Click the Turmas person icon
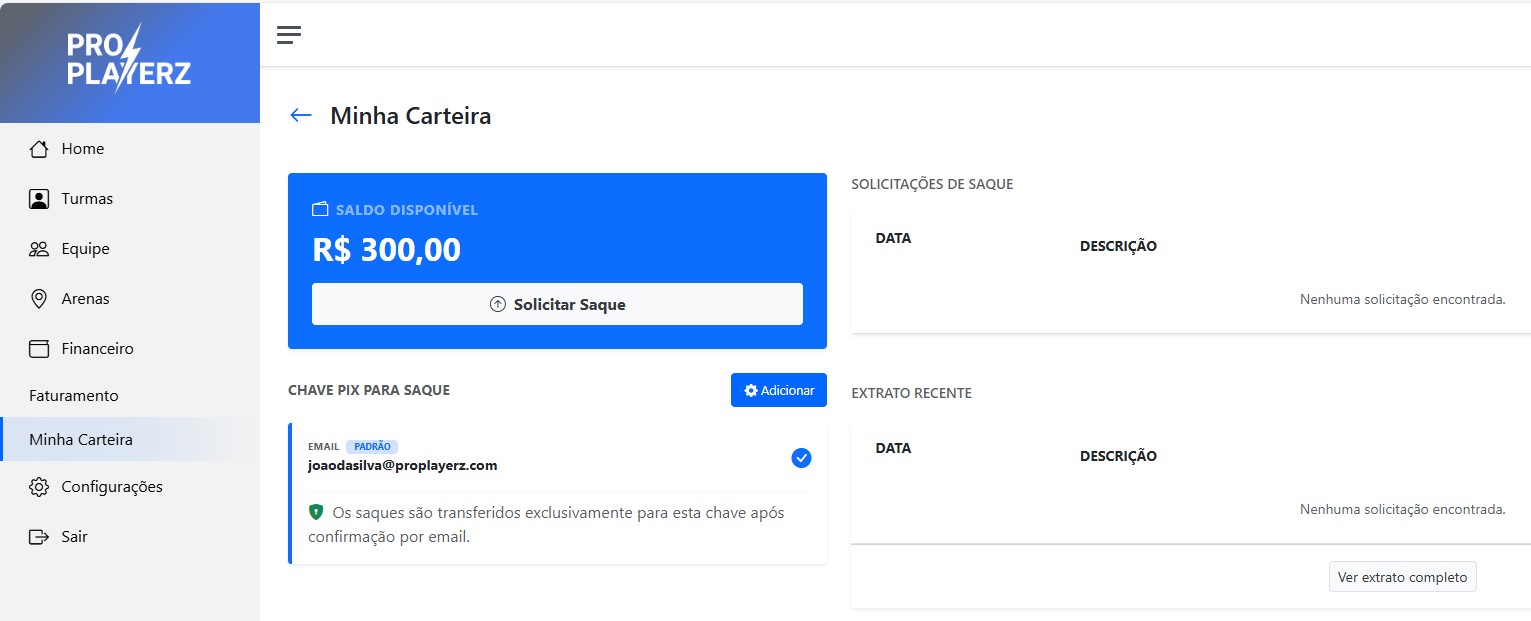This screenshot has width=1531, height=621. point(39,199)
